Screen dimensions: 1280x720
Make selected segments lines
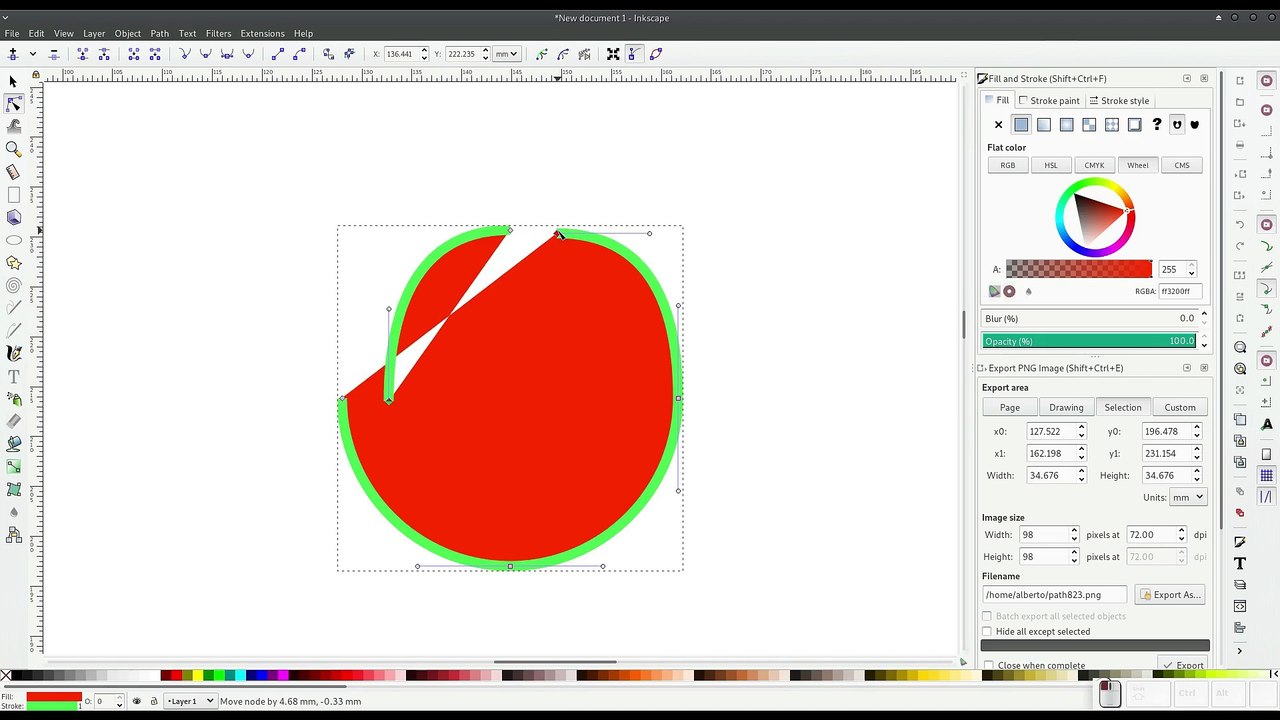(x=278, y=54)
